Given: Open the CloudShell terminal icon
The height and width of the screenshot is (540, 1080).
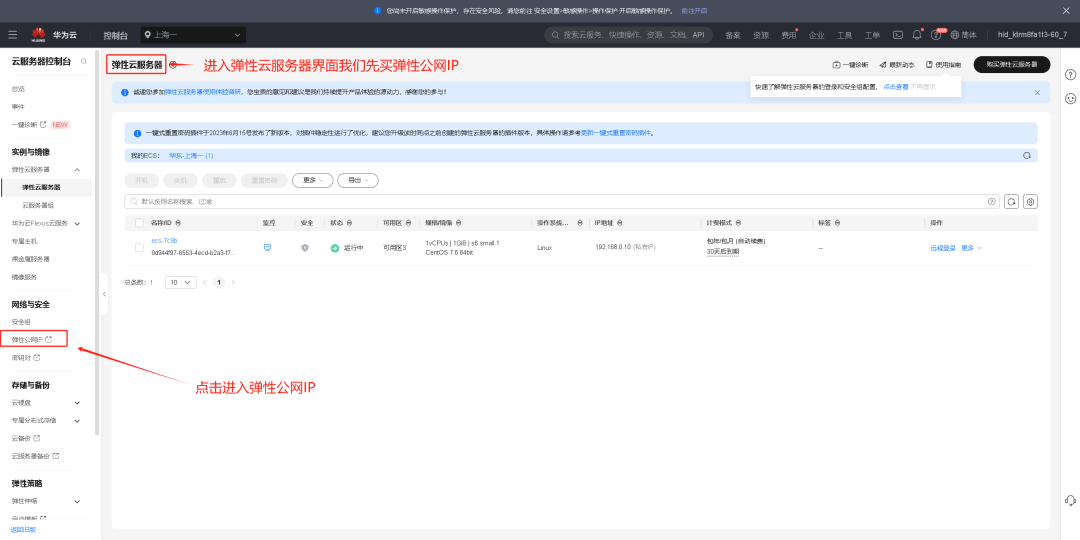Looking at the screenshot, I should pyautogui.click(x=897, y=34).
